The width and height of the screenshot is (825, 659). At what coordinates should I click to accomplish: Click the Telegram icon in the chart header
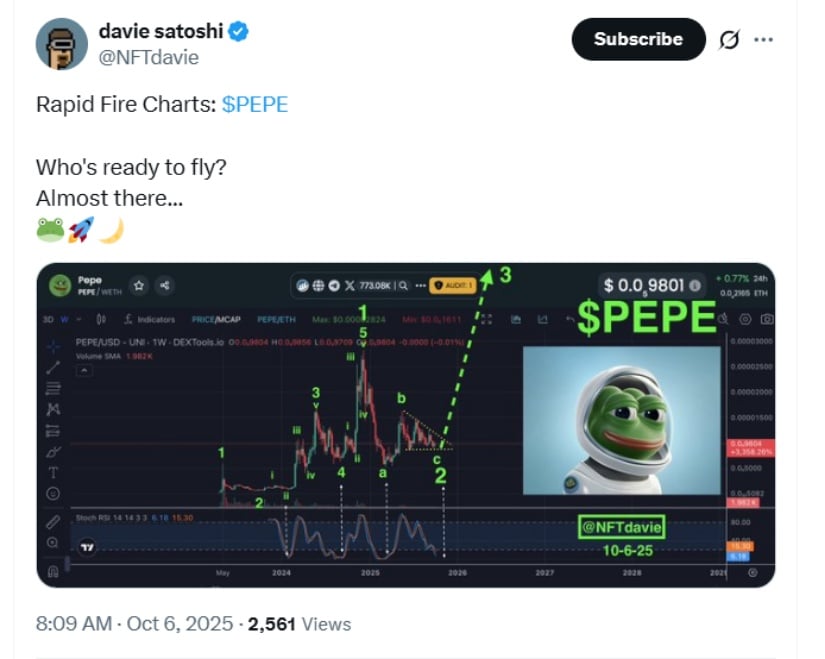(x=334, y=285)
